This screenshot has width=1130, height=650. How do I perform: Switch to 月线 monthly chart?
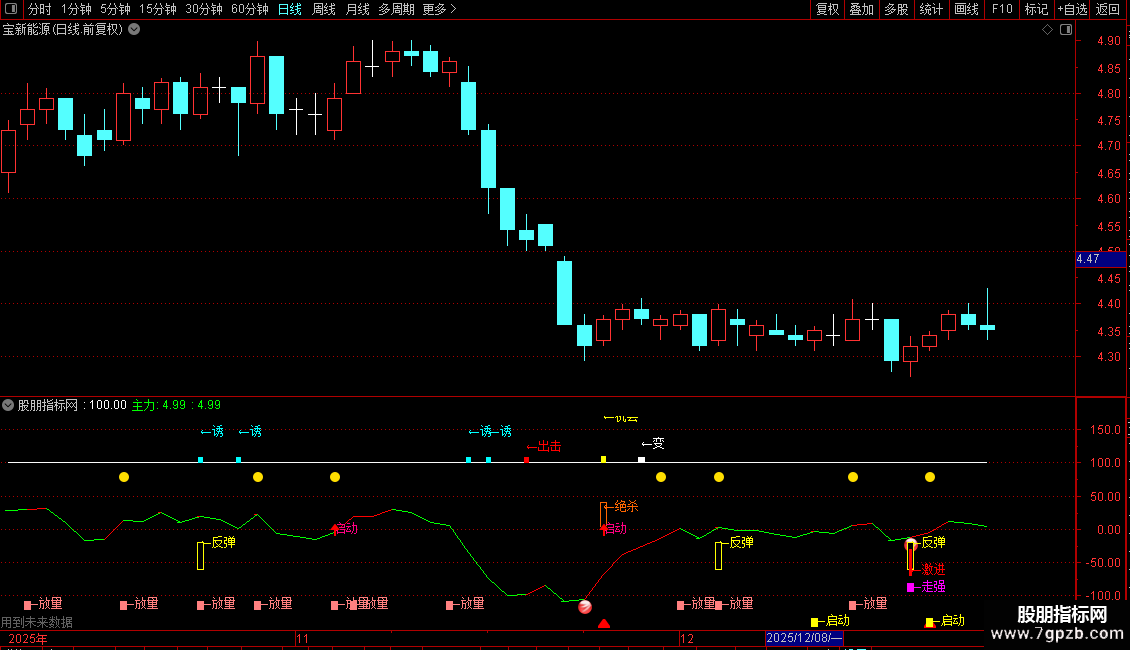coord(357,9)
